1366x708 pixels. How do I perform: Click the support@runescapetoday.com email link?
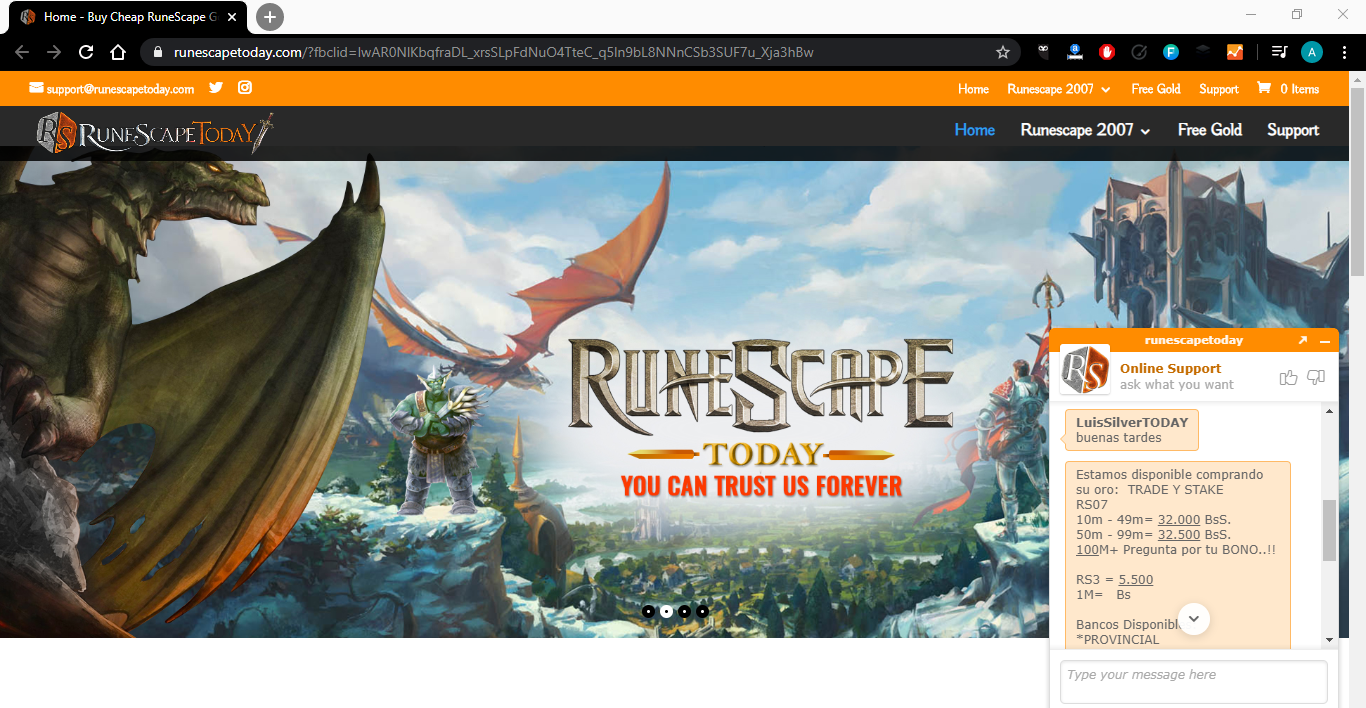[120, 89]
